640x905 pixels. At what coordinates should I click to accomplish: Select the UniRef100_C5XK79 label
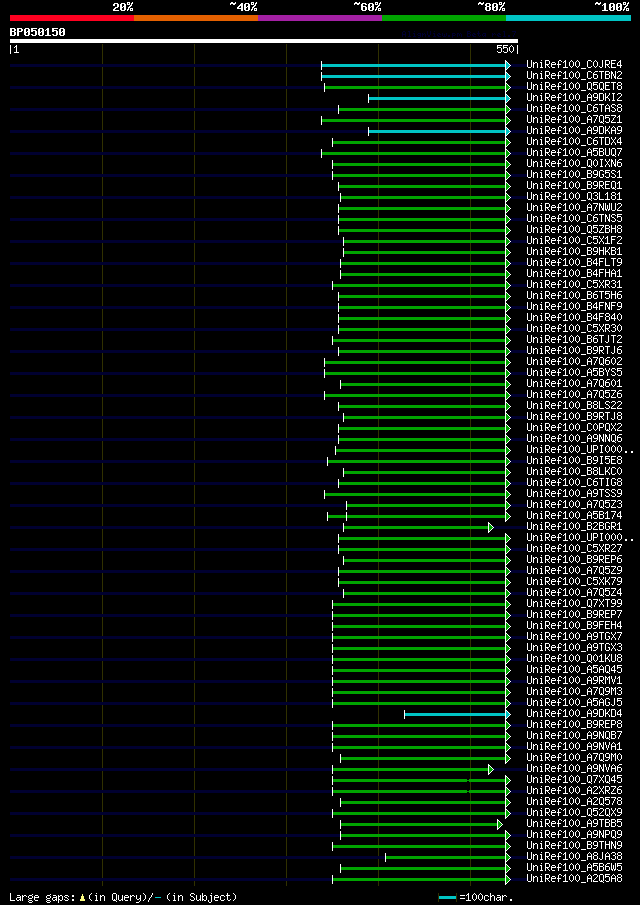click(x=574, y=581)
